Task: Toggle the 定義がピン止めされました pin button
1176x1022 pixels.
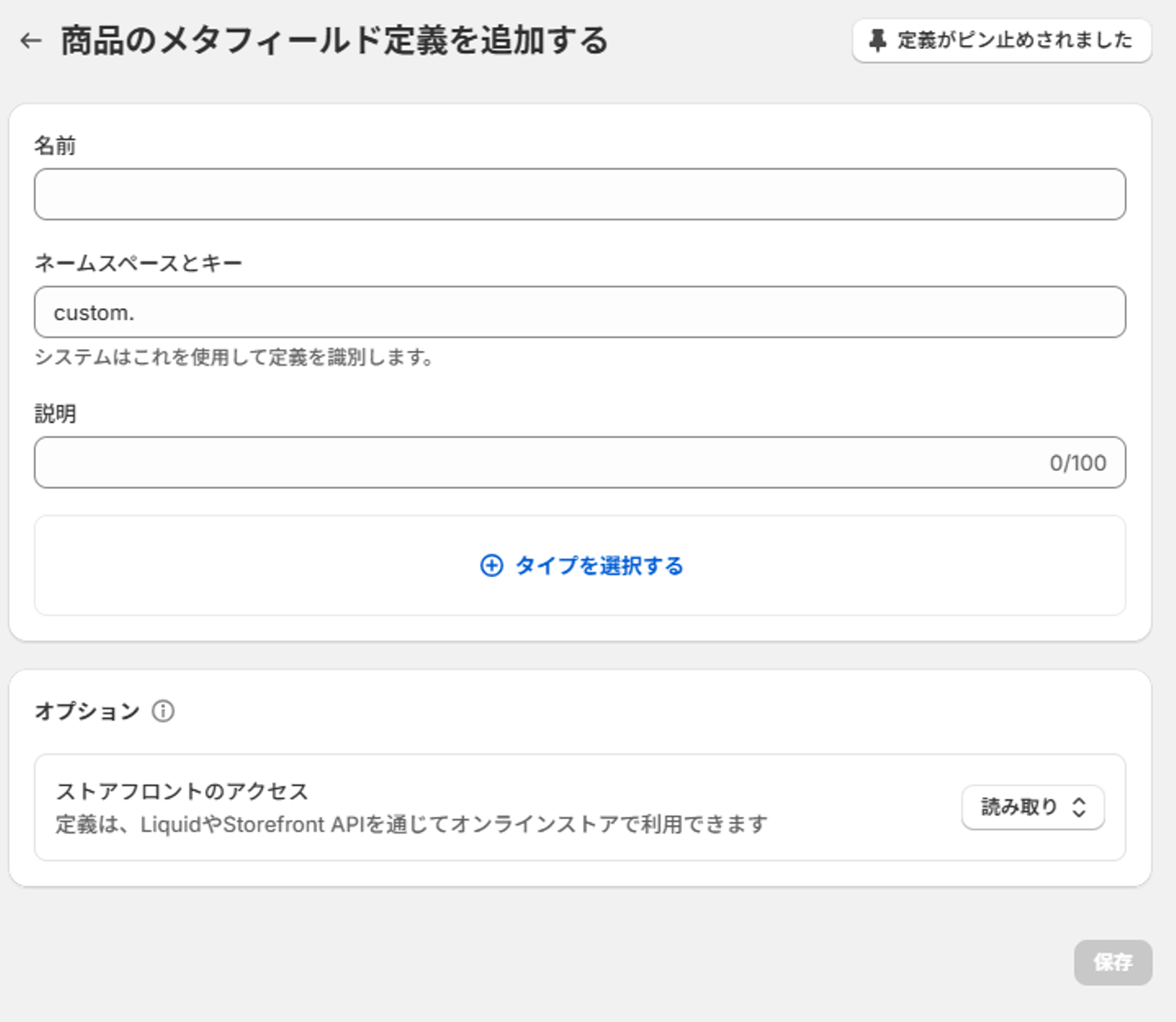Action: pos(1001,41)
